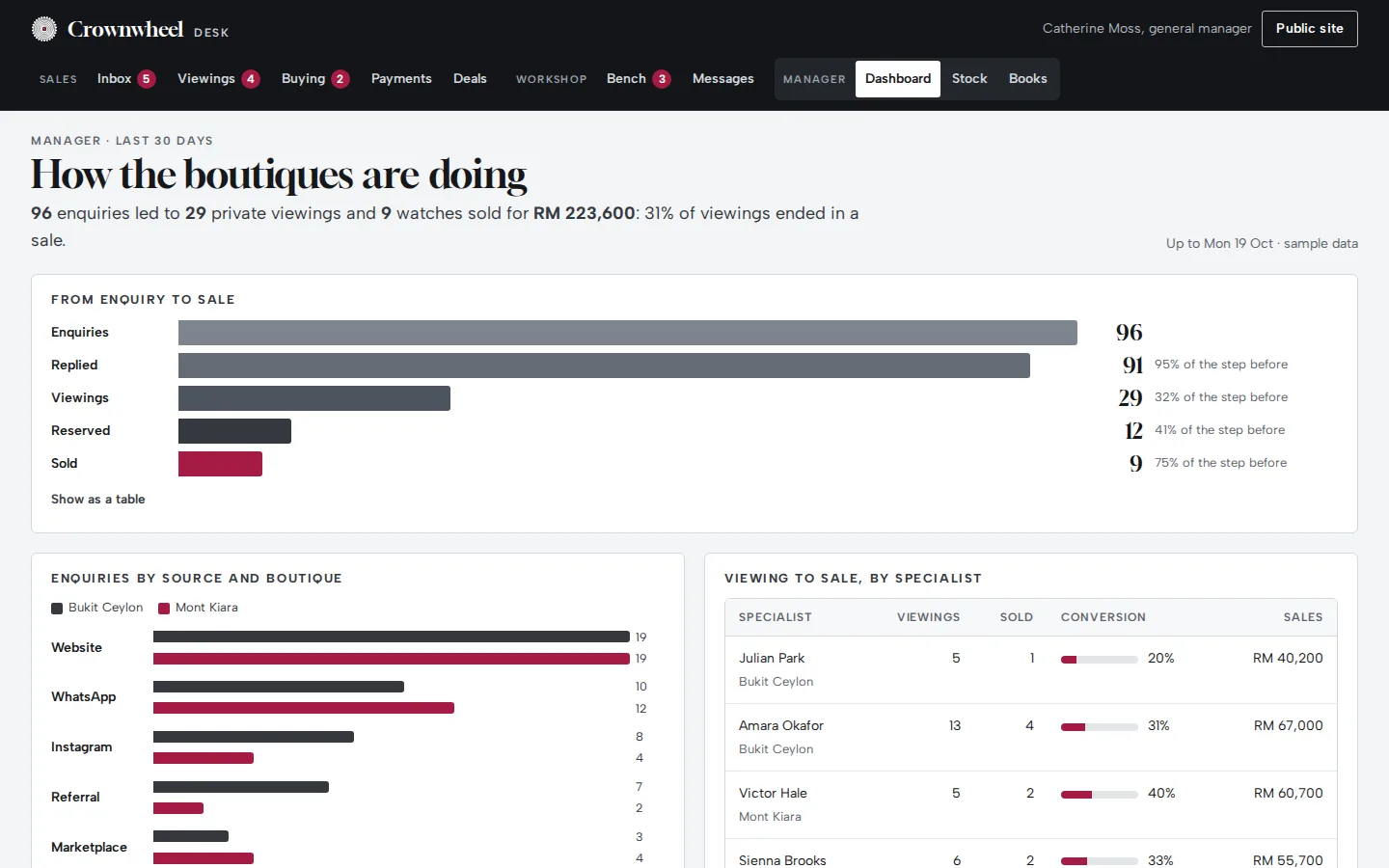The height and width of the screenshot is (868, 1389).
Task: Click the Crownwheel logo icon
Action: [44, 29]
